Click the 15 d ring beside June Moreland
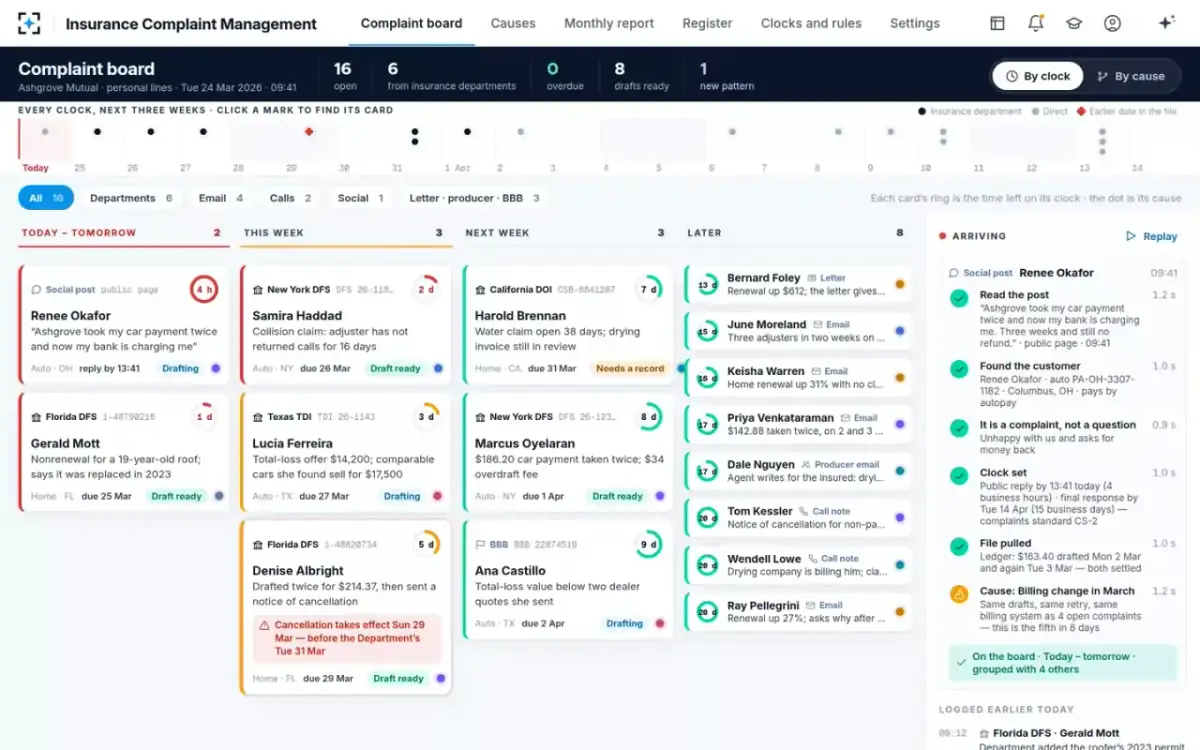Screen dimensions: 1200x750 tap(707, 331)
